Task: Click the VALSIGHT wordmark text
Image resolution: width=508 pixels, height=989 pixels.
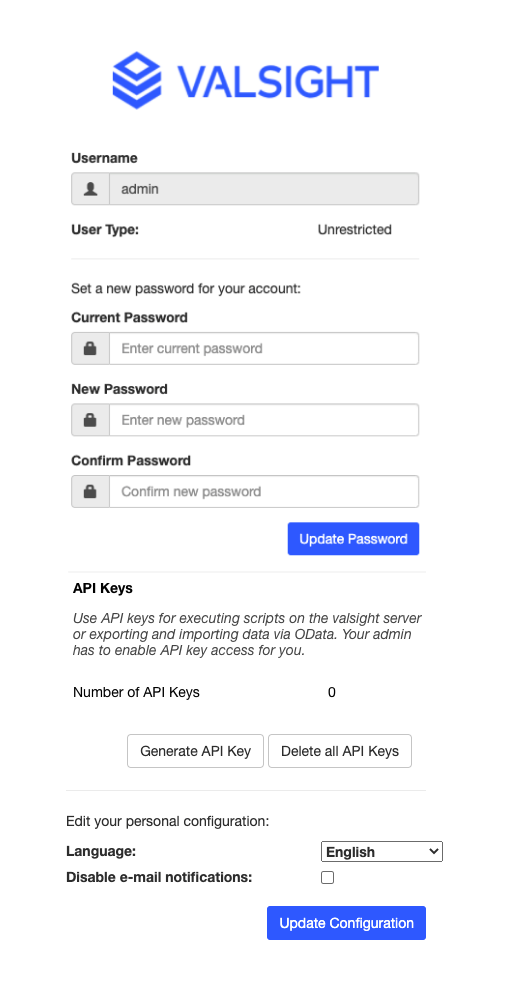Action: coord(278,81)
